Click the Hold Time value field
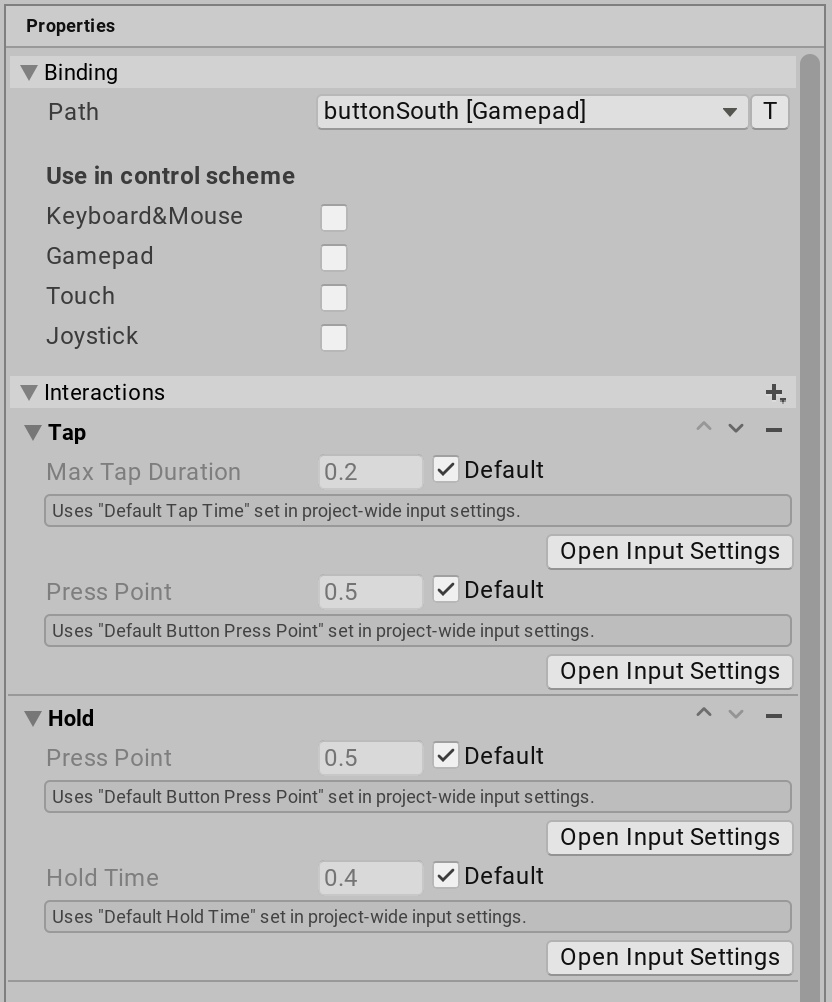 point(370,877)
